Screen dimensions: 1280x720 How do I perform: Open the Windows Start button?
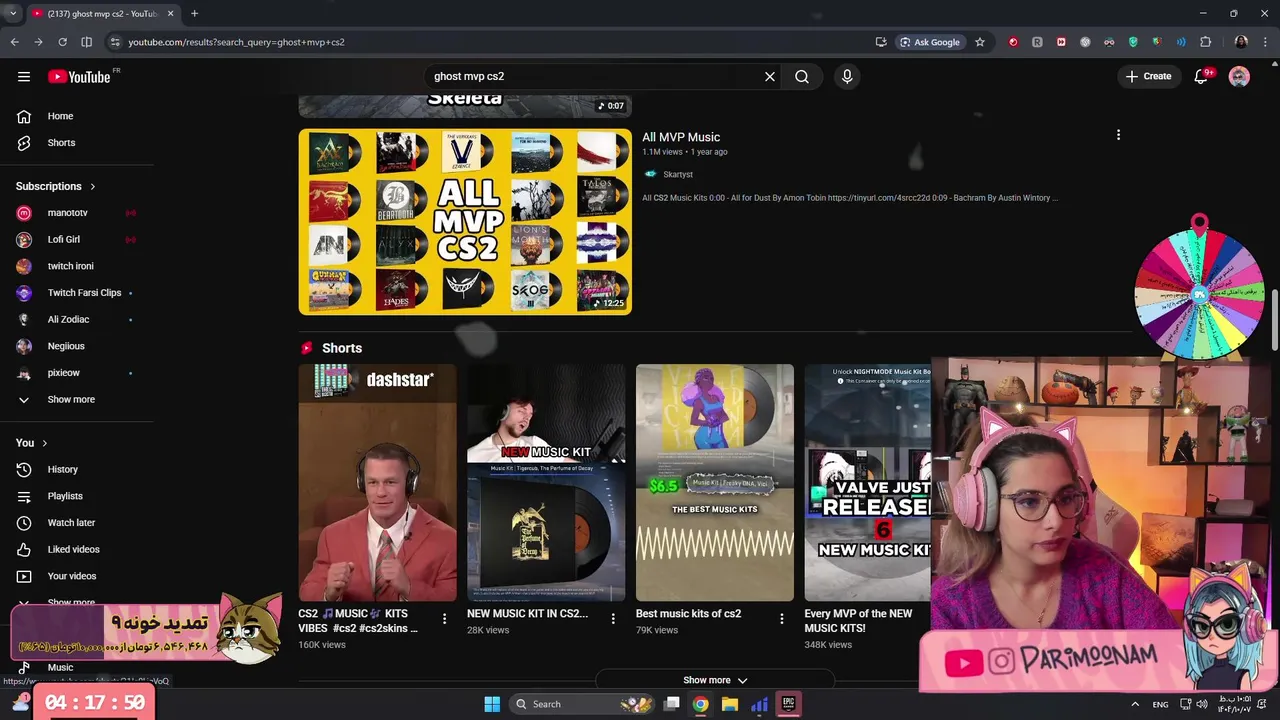(492, 704)
